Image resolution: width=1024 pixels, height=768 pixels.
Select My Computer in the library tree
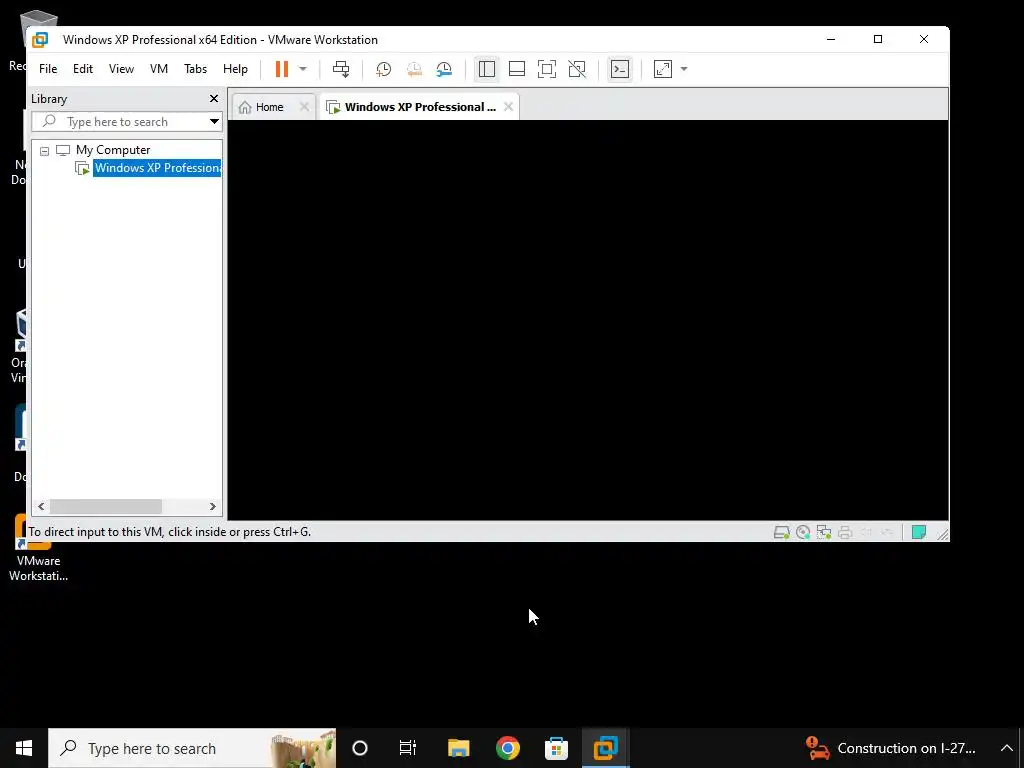112,150
